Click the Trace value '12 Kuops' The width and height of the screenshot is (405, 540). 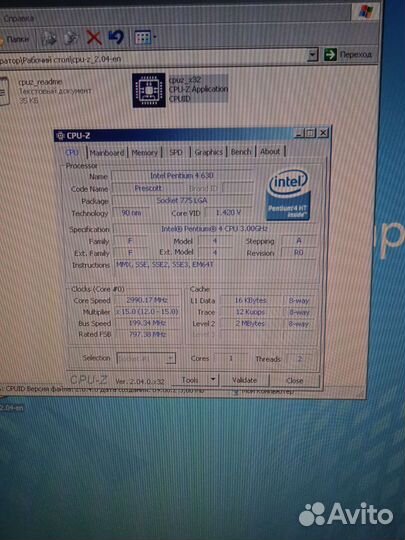click(x=250, y=312)
